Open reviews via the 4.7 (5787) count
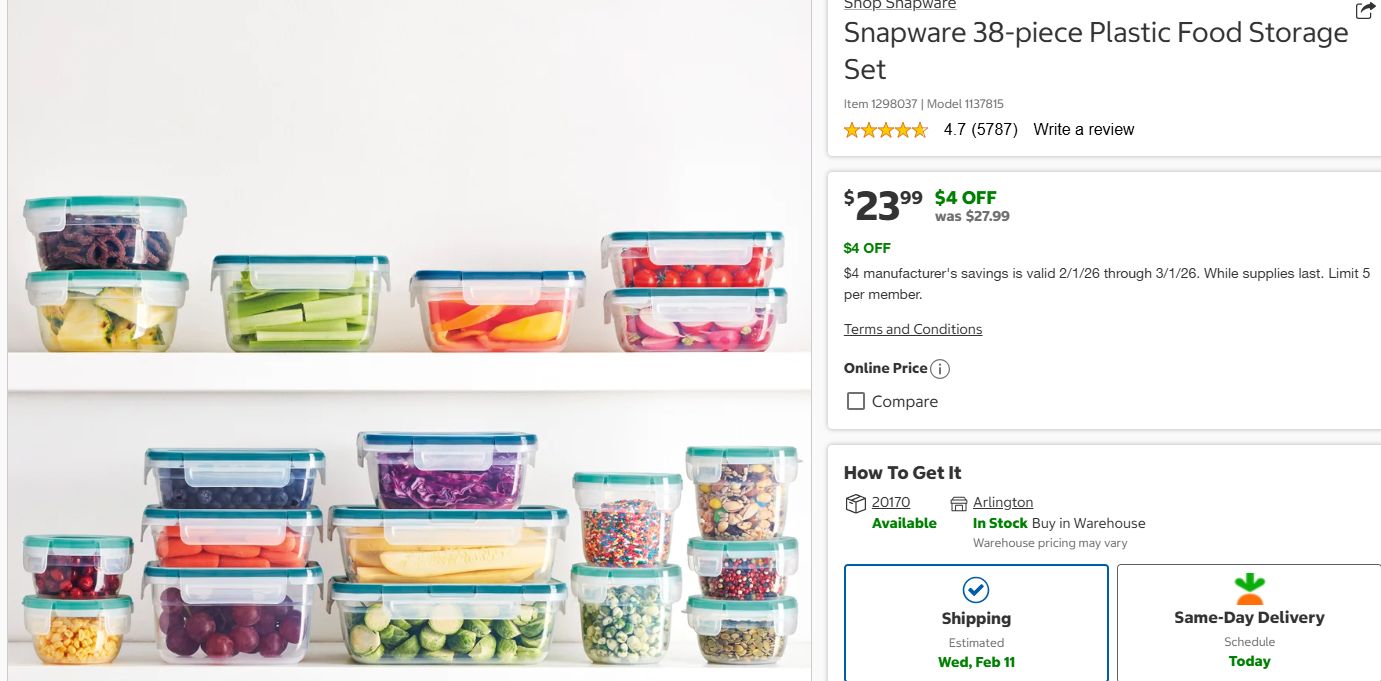The height and width of the screenshot is (681, 1381). [x=981, y=129]
